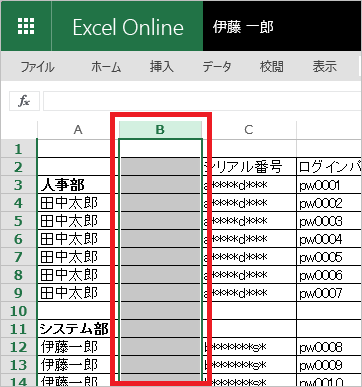Select row 2 header
This screenshot has width=362, height=387.
(x=18, y=167)
